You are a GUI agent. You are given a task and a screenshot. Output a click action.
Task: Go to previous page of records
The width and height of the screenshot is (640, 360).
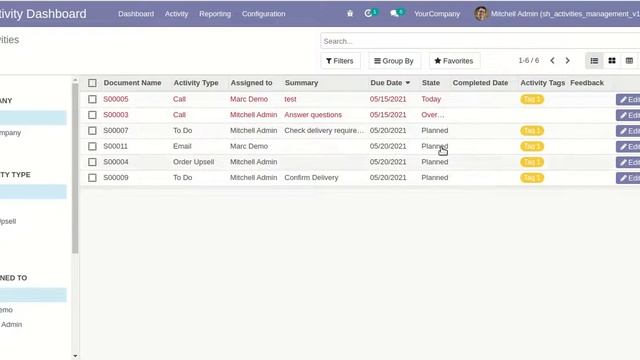[552, 61]
